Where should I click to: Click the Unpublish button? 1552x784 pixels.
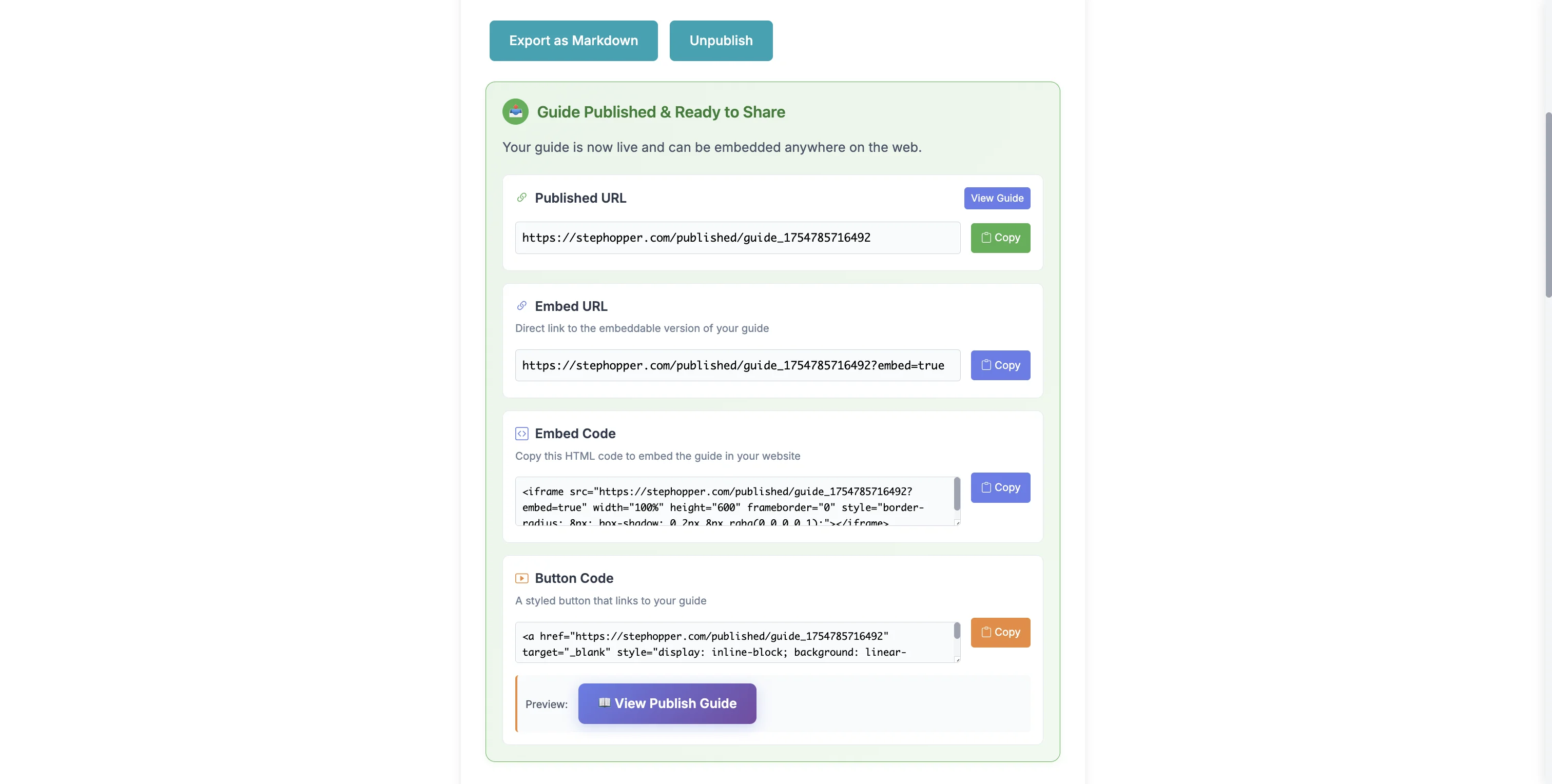pos(721,41)
